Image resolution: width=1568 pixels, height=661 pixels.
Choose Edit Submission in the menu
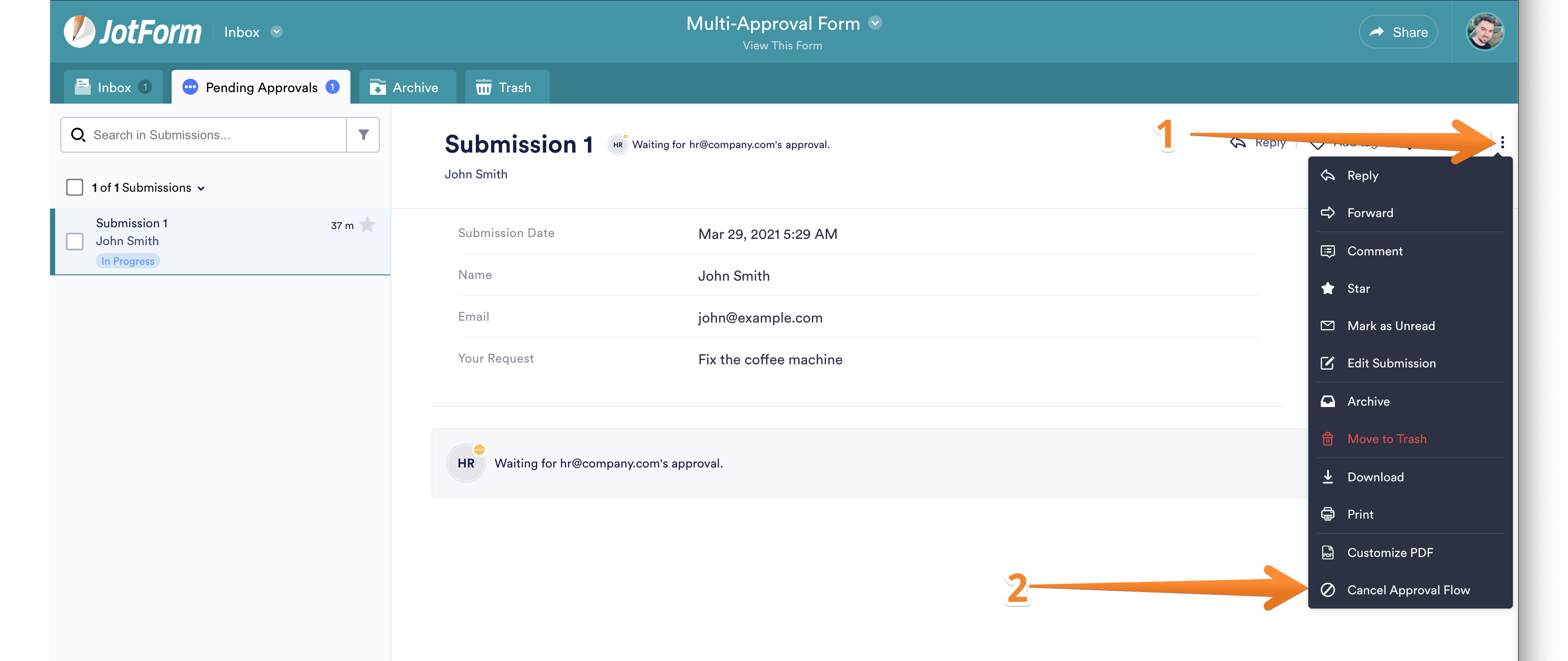pyautogui.click(x=1410, y=363)
